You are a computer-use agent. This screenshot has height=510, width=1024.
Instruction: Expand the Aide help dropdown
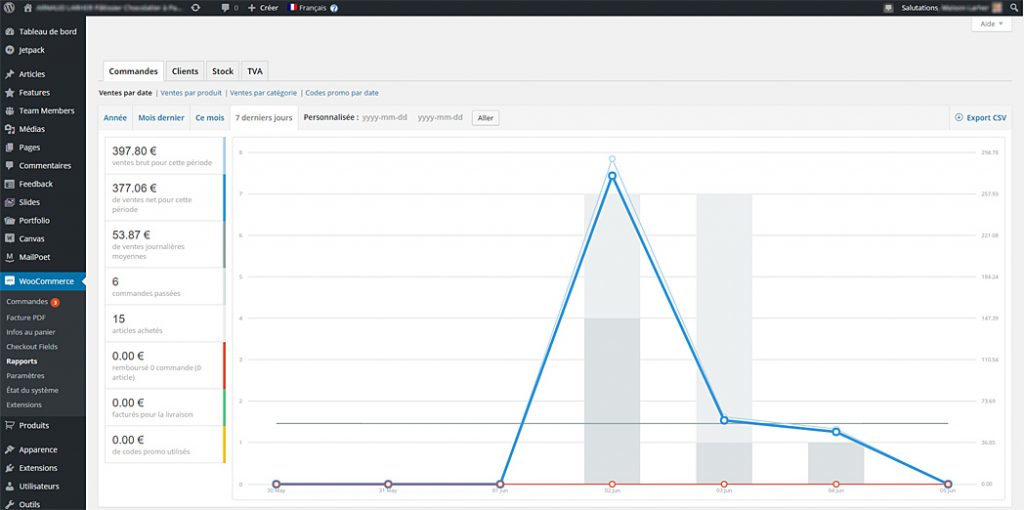coord(991,24)
